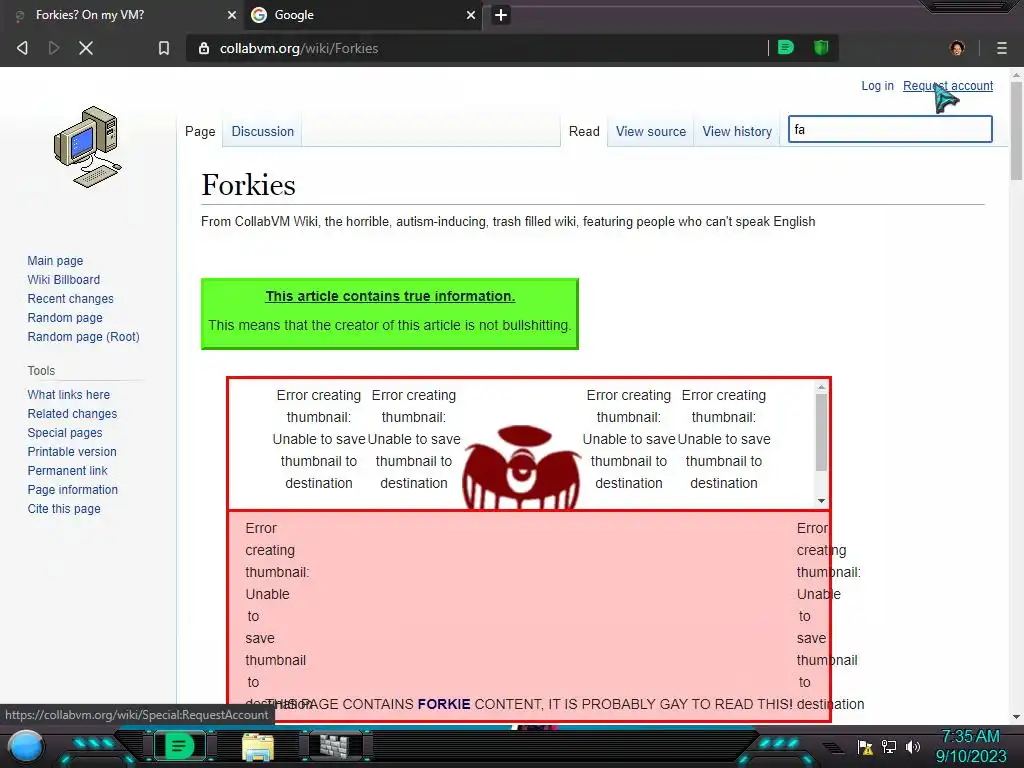This screenshot has width=1024, height=768.
Task: Focus the wiki search field containing fa
Action: pos(890,129)
